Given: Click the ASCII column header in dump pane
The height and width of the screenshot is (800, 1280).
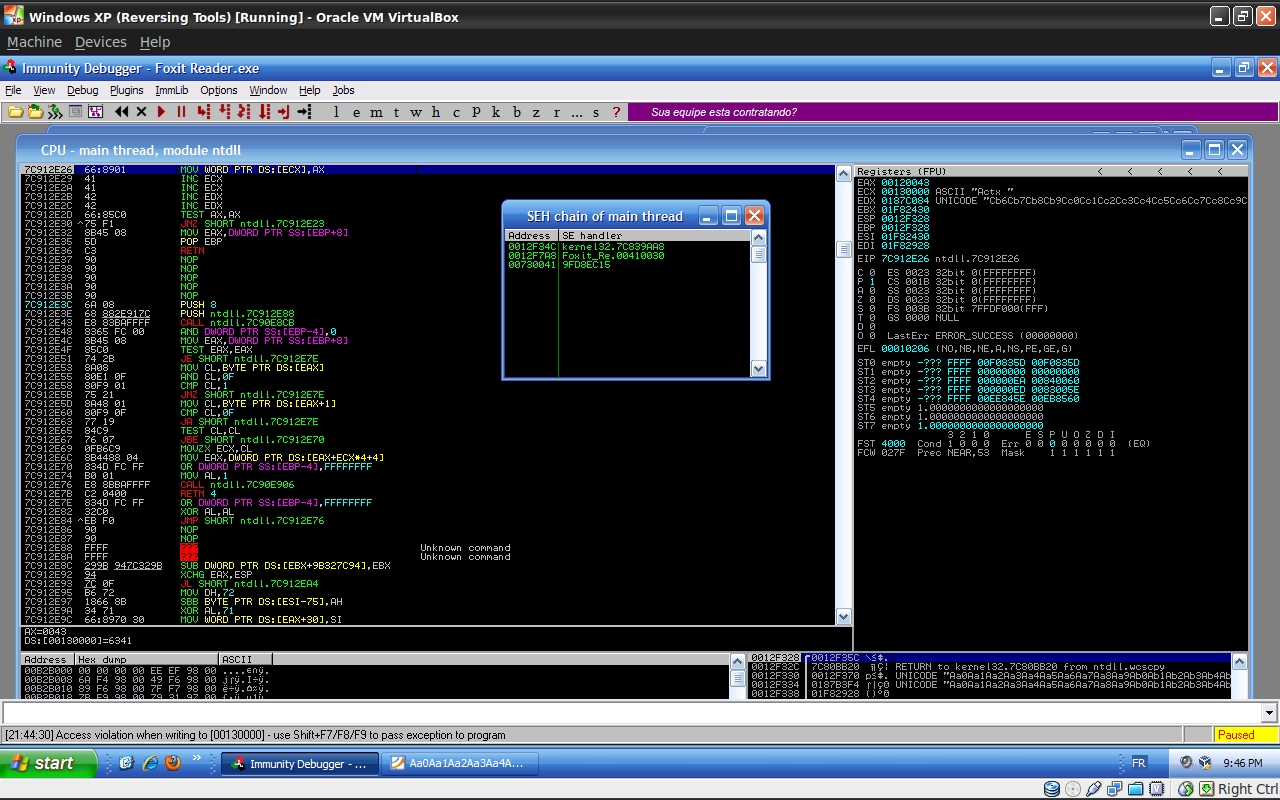Looking at the screenshot, I should (x=246, y=660).
